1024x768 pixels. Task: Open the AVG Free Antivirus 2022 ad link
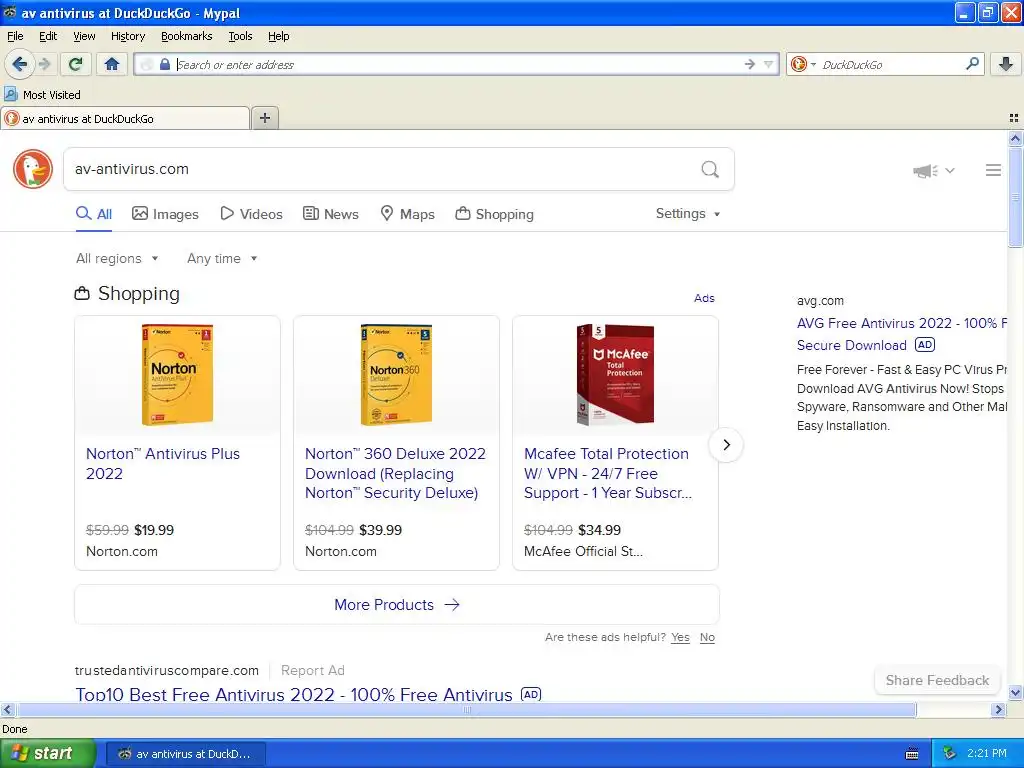click(901, 334)
